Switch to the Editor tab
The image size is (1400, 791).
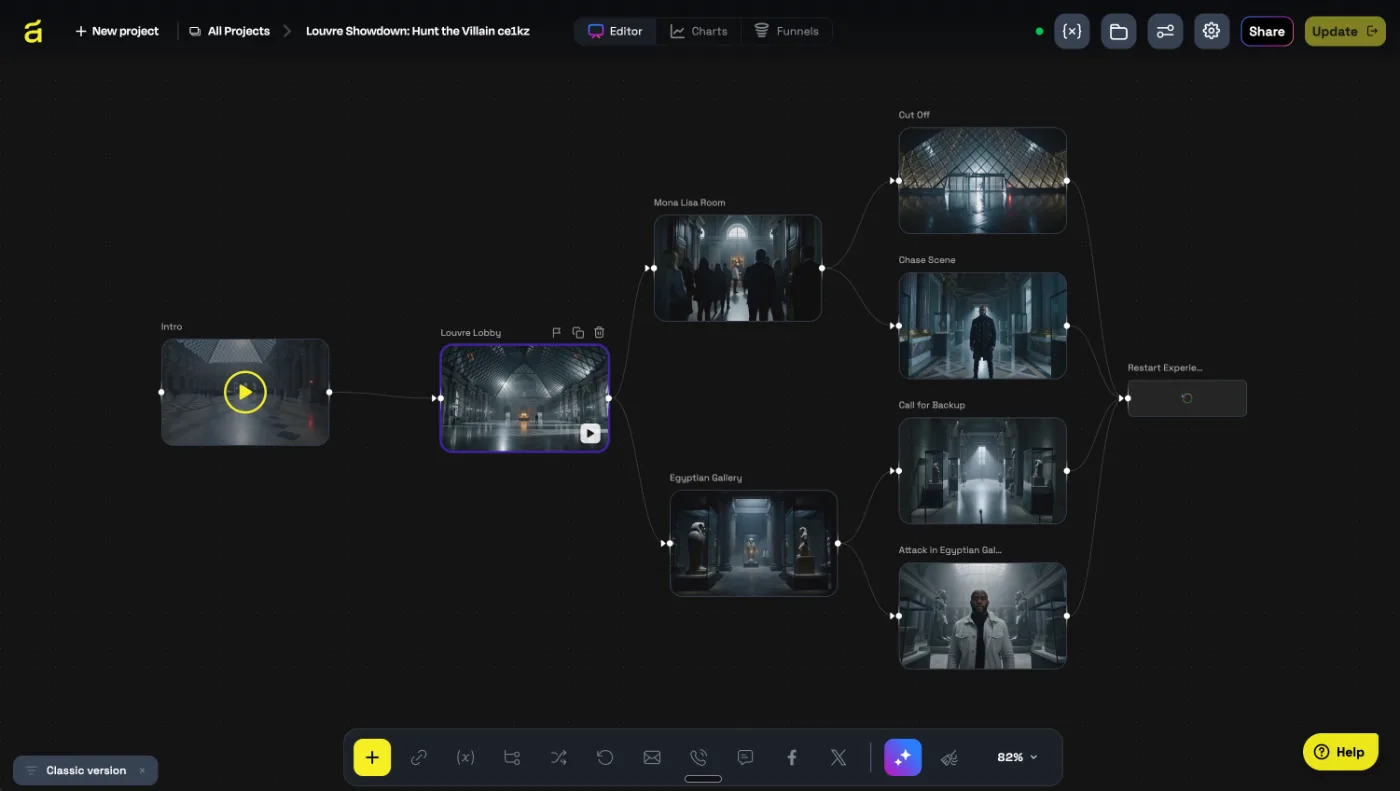coord(615,31)
